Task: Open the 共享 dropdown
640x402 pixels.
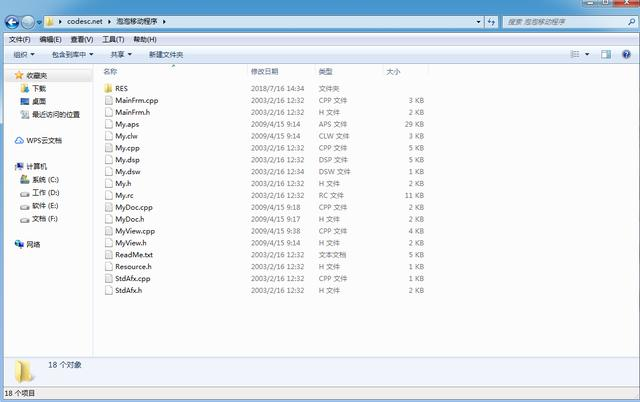Action: (x=121, y=55)
